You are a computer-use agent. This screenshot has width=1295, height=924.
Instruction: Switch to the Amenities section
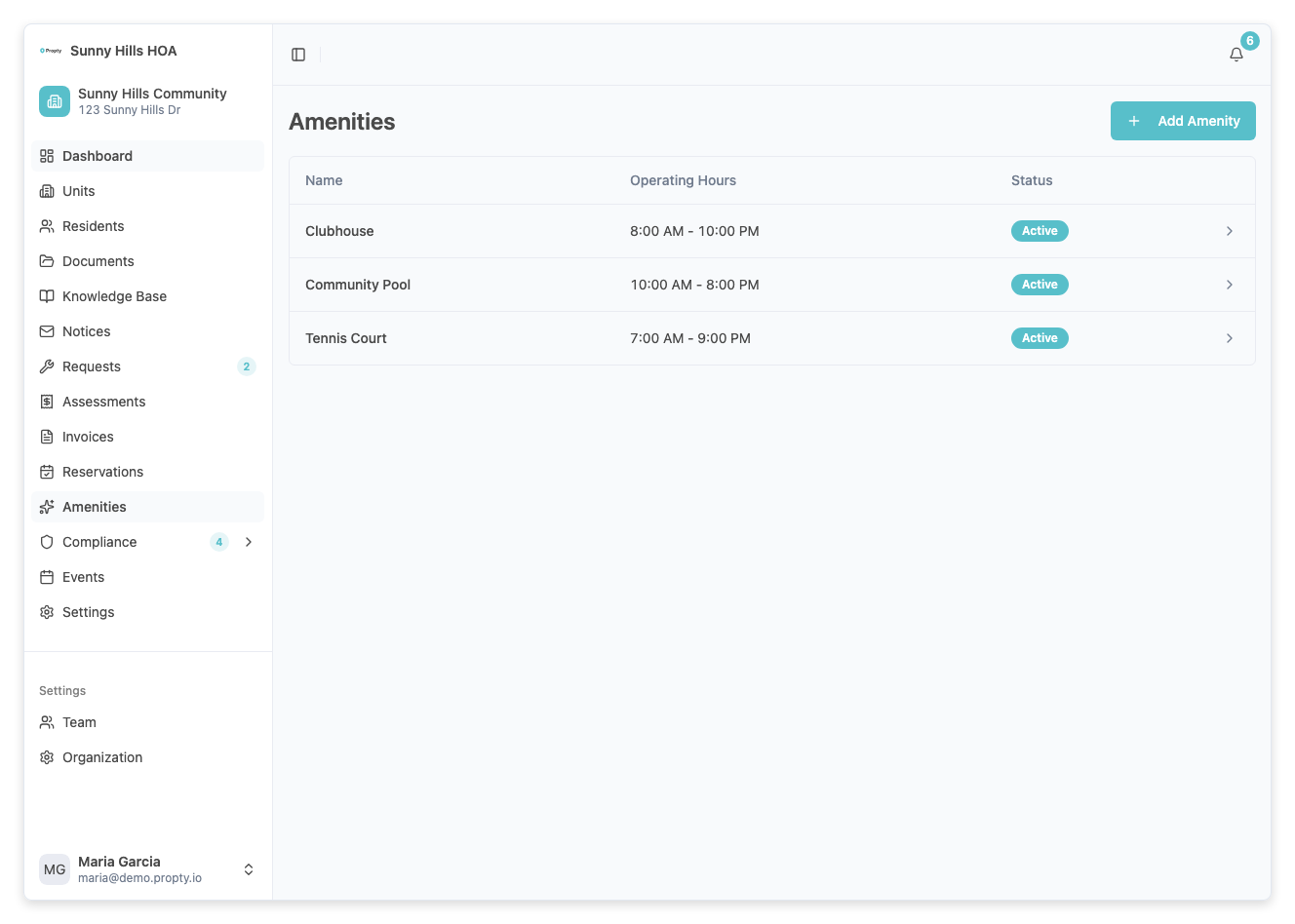click(x=95, y=507)
